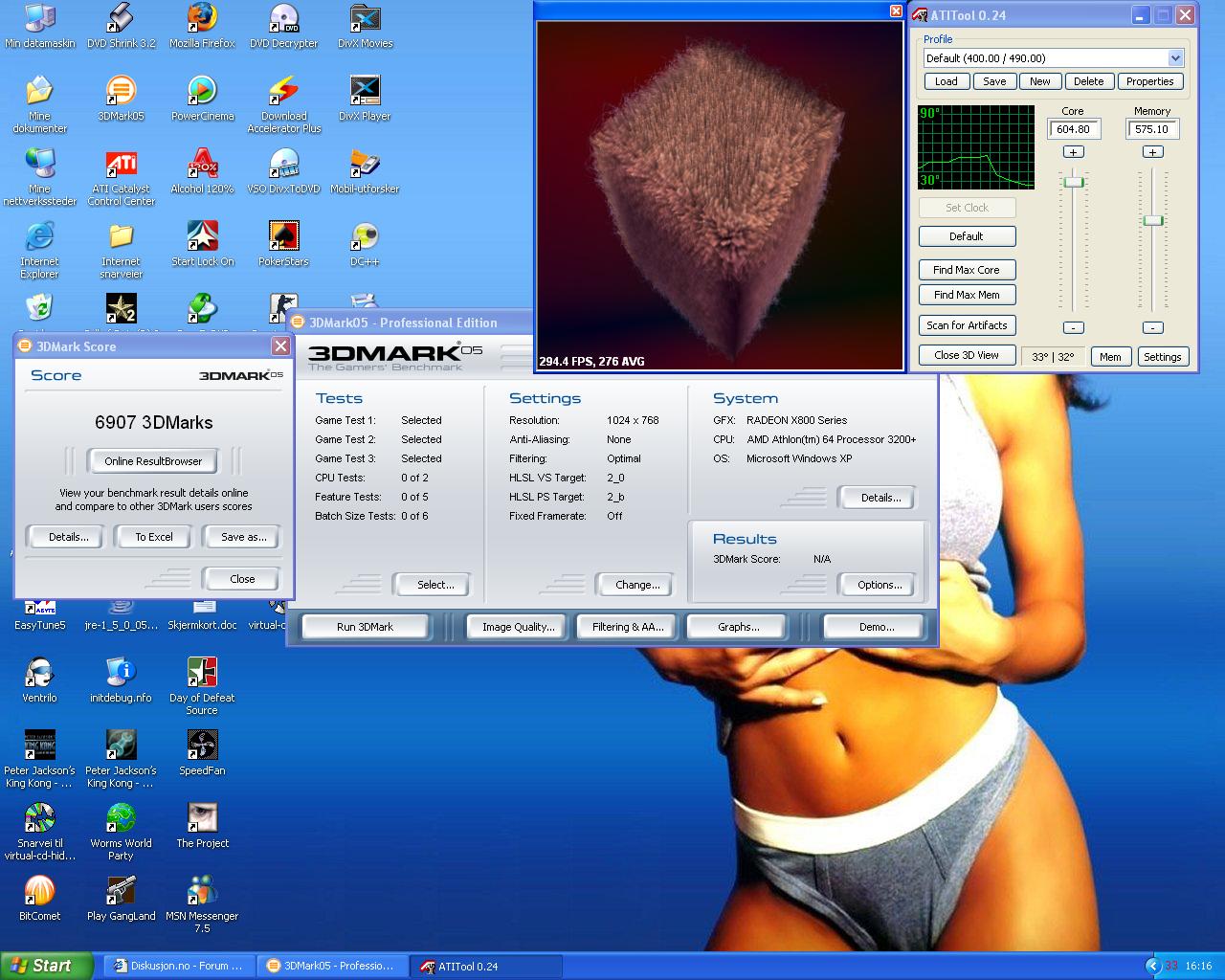Click Save as in 3DMark Score window
The image size is (1225, 980).
244,537
